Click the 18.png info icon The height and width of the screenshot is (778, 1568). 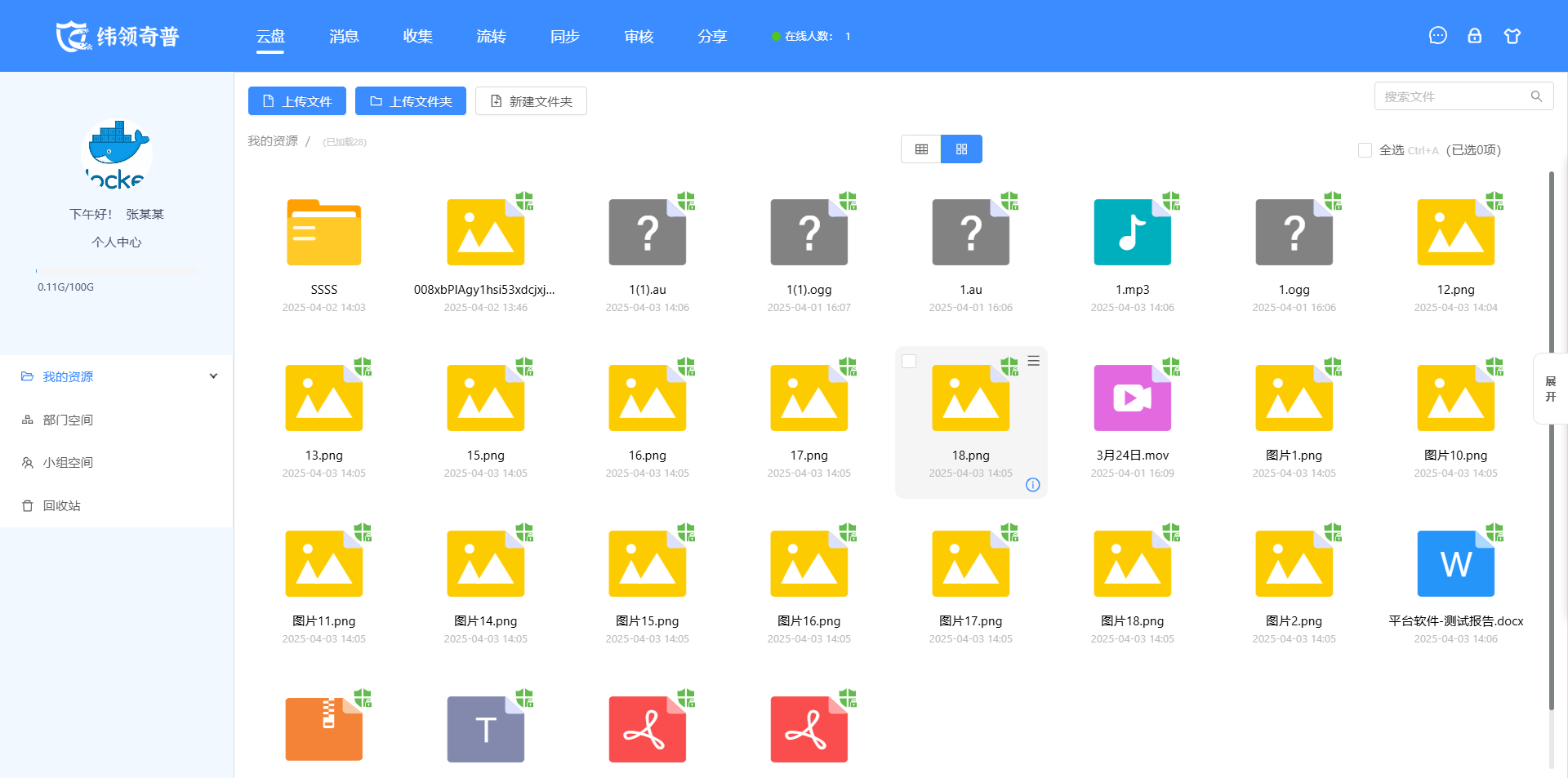(1032, 485)
